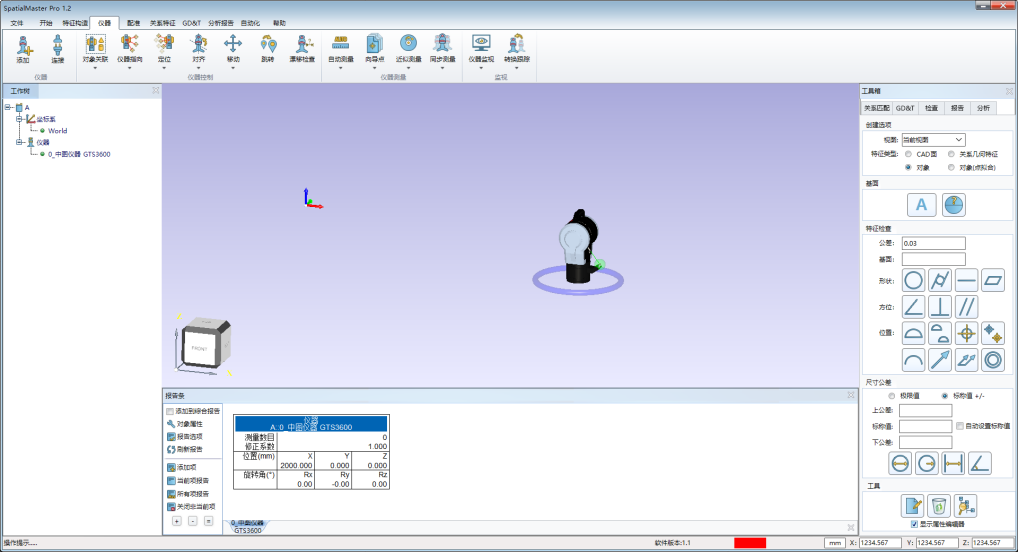Image resolution: width=1018 pixels, height=552 pixels.
Task: Click the 漂移检查 drift check icon
Action: point(302,47)
